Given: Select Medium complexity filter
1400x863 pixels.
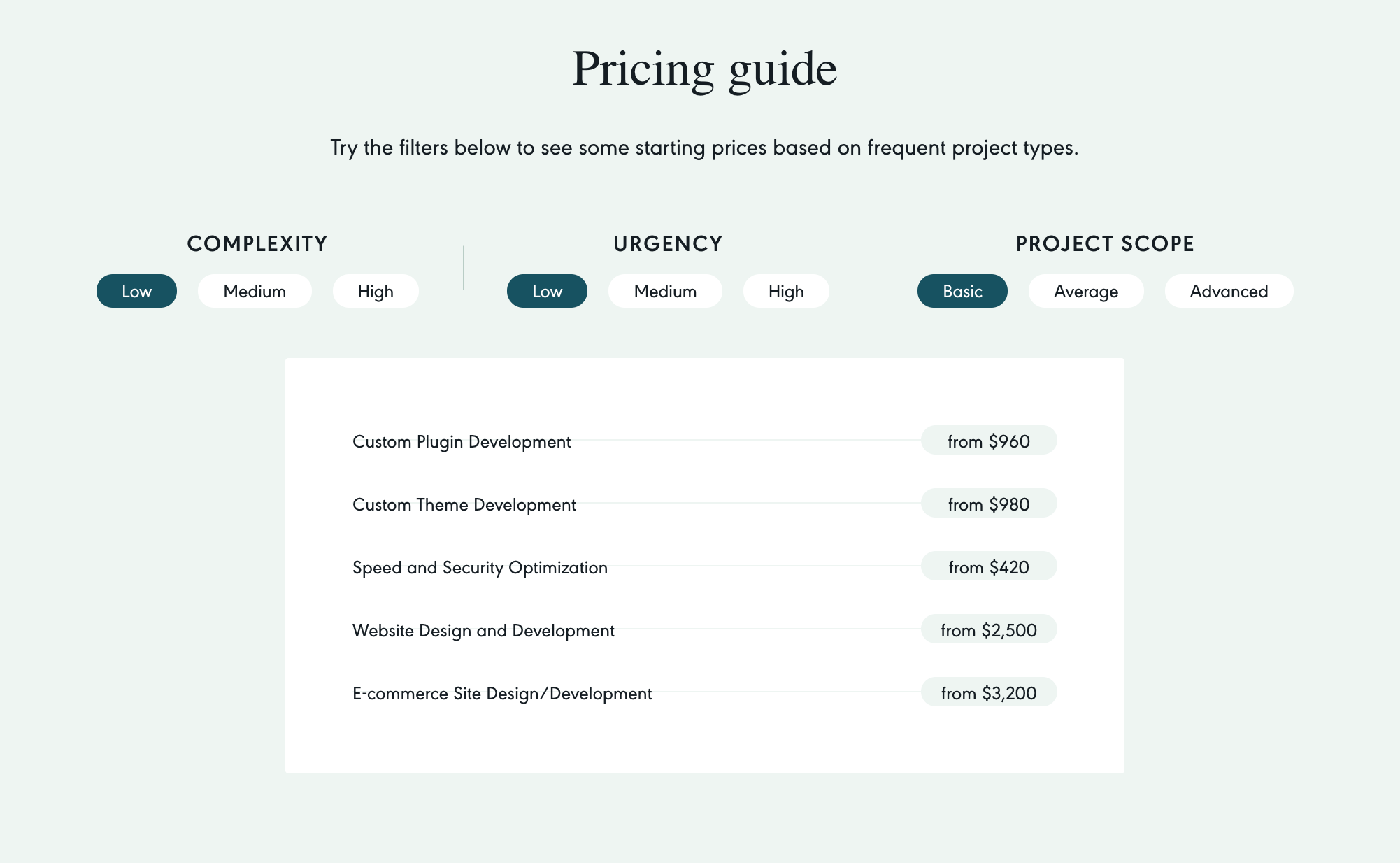Looking at the screenshot, I should point(255,291).
